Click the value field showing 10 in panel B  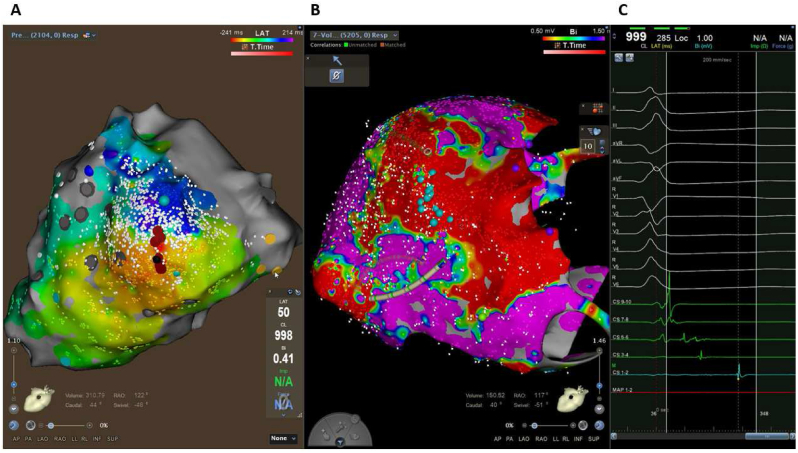(588, 146)
